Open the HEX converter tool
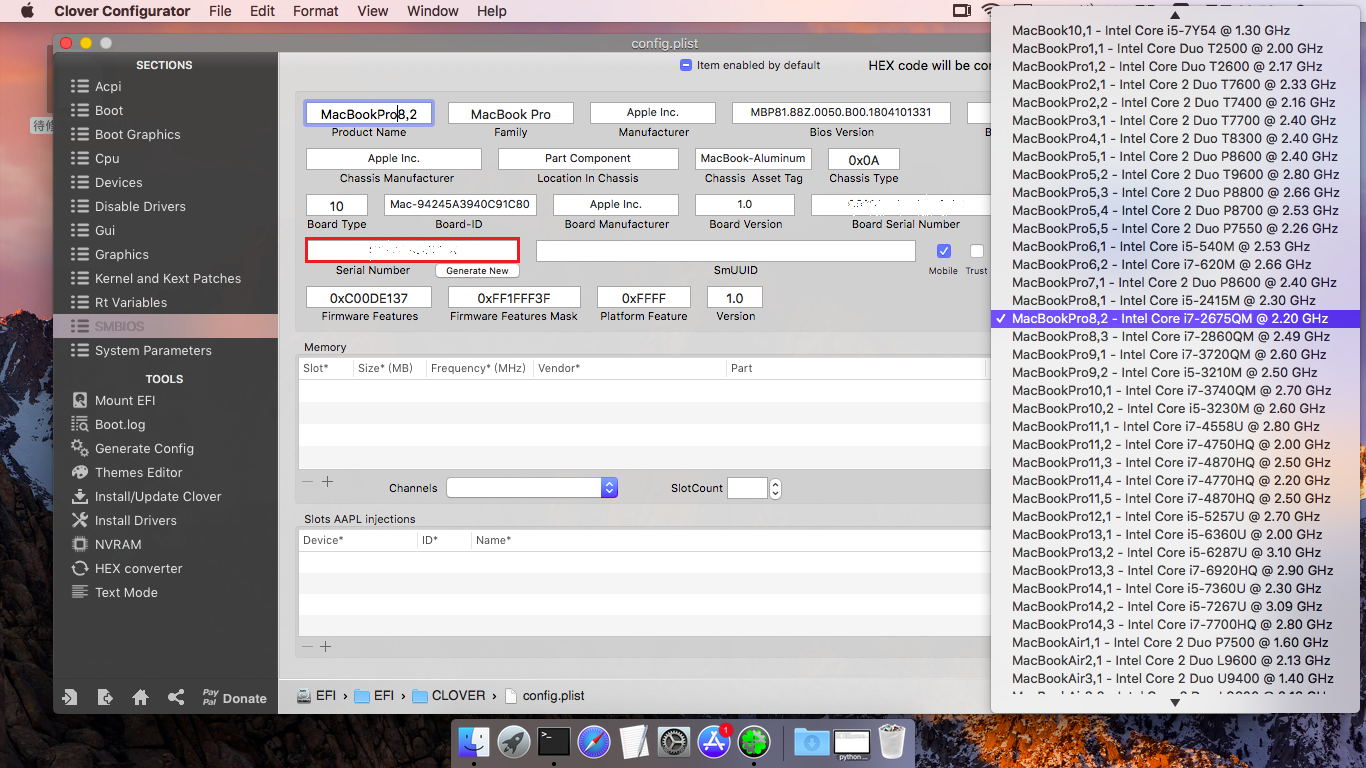Image resolution: width=1366 pixels, height=768 pixels. 127,568
